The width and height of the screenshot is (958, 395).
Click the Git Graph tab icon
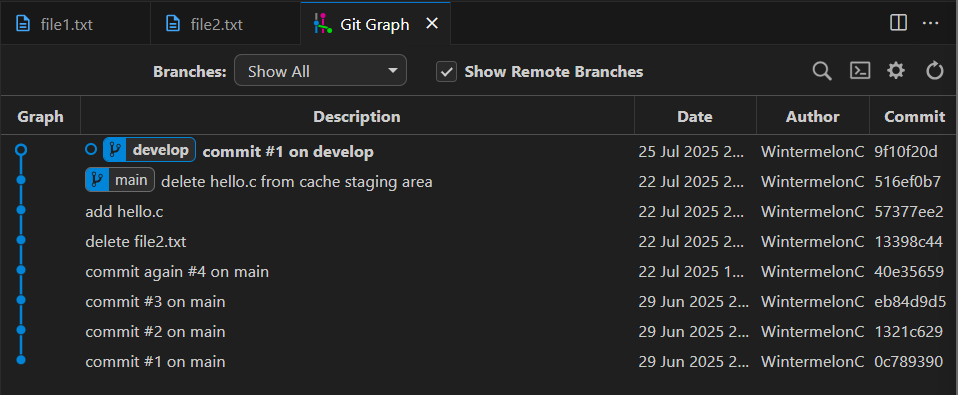[322, 23]
